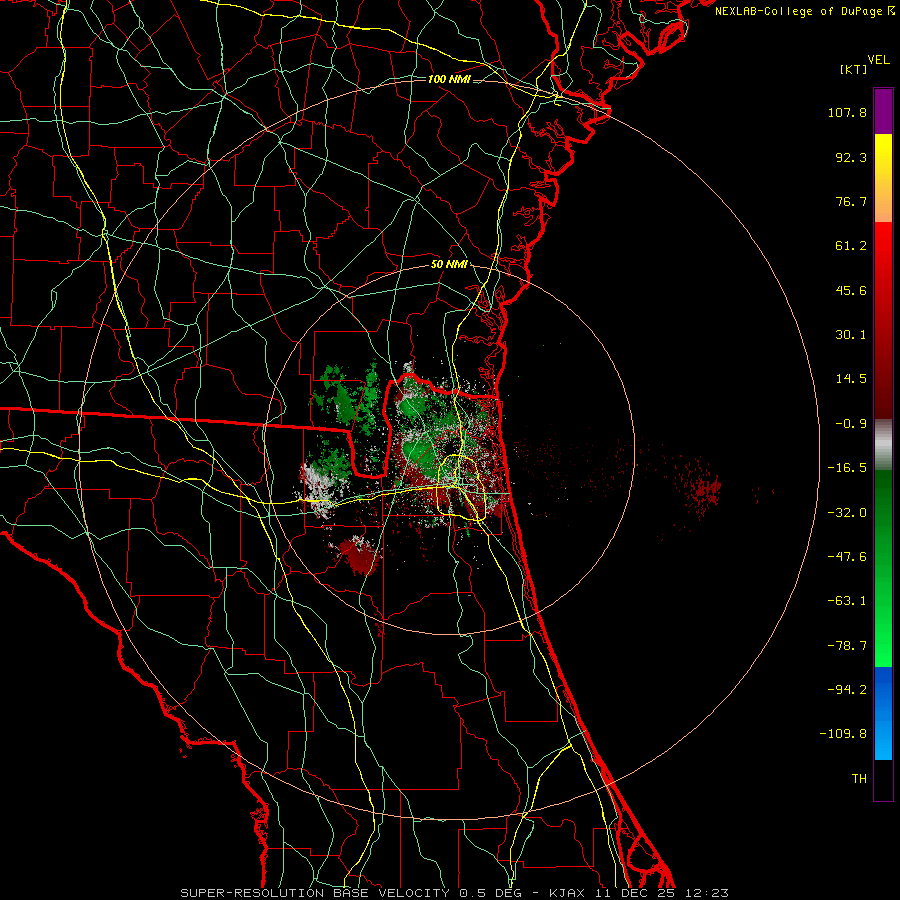Select the 92.3 legend value
This screenshot has width=900, height=900.
[x=851, y=157]
